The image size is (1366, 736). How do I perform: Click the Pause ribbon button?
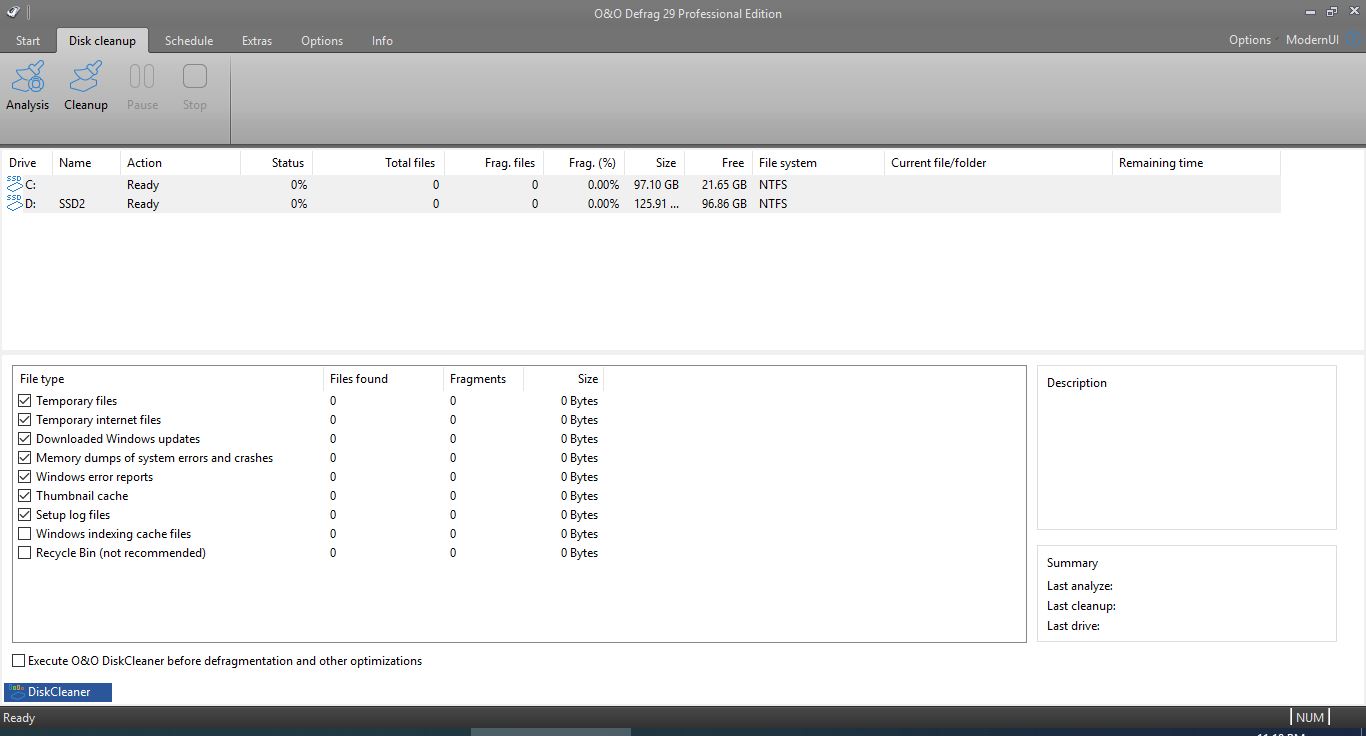tap(142, 86)
